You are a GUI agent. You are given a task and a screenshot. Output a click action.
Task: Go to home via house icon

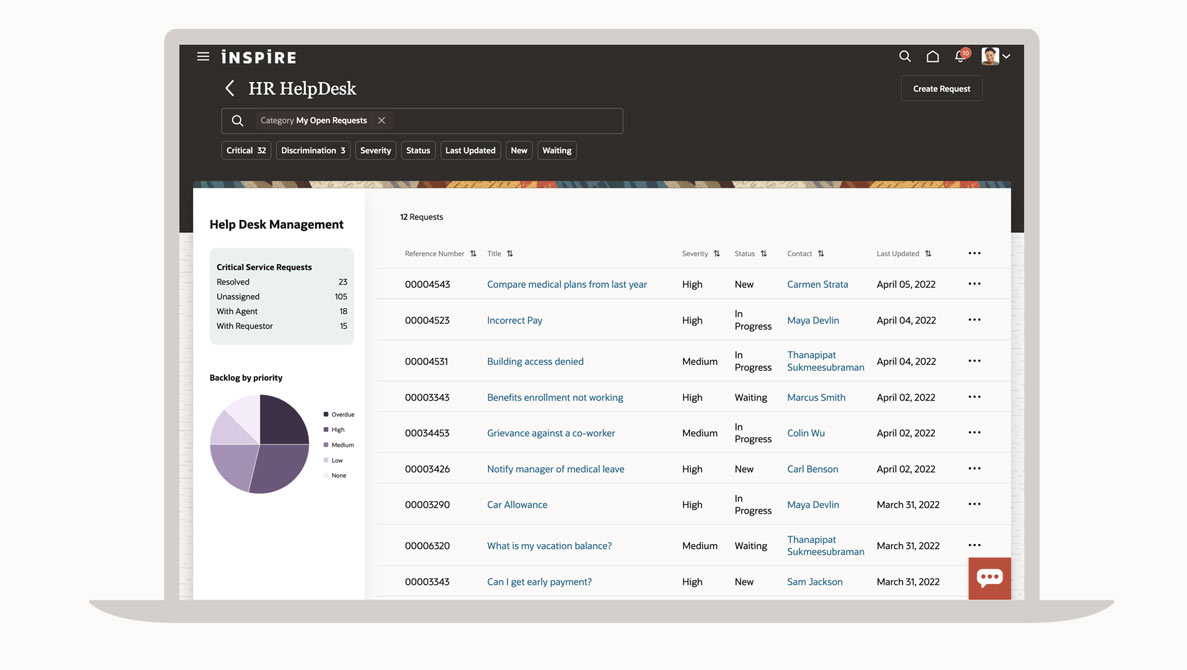932,57
